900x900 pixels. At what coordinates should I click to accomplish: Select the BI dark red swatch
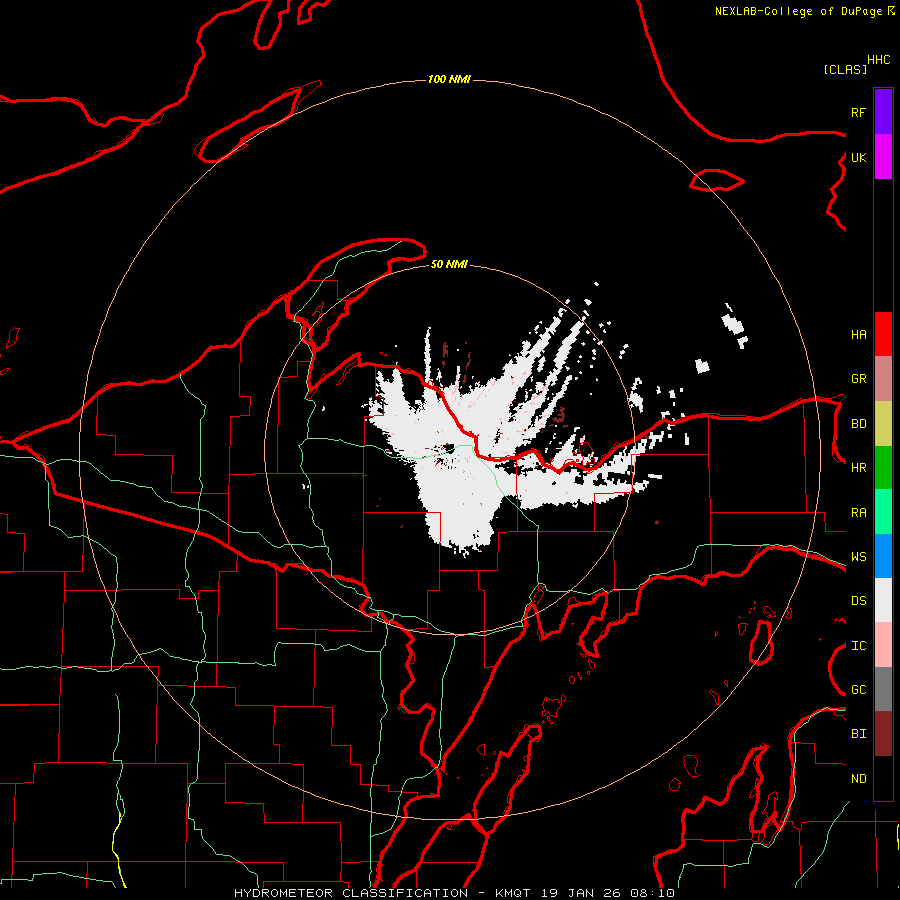[883, 734]
